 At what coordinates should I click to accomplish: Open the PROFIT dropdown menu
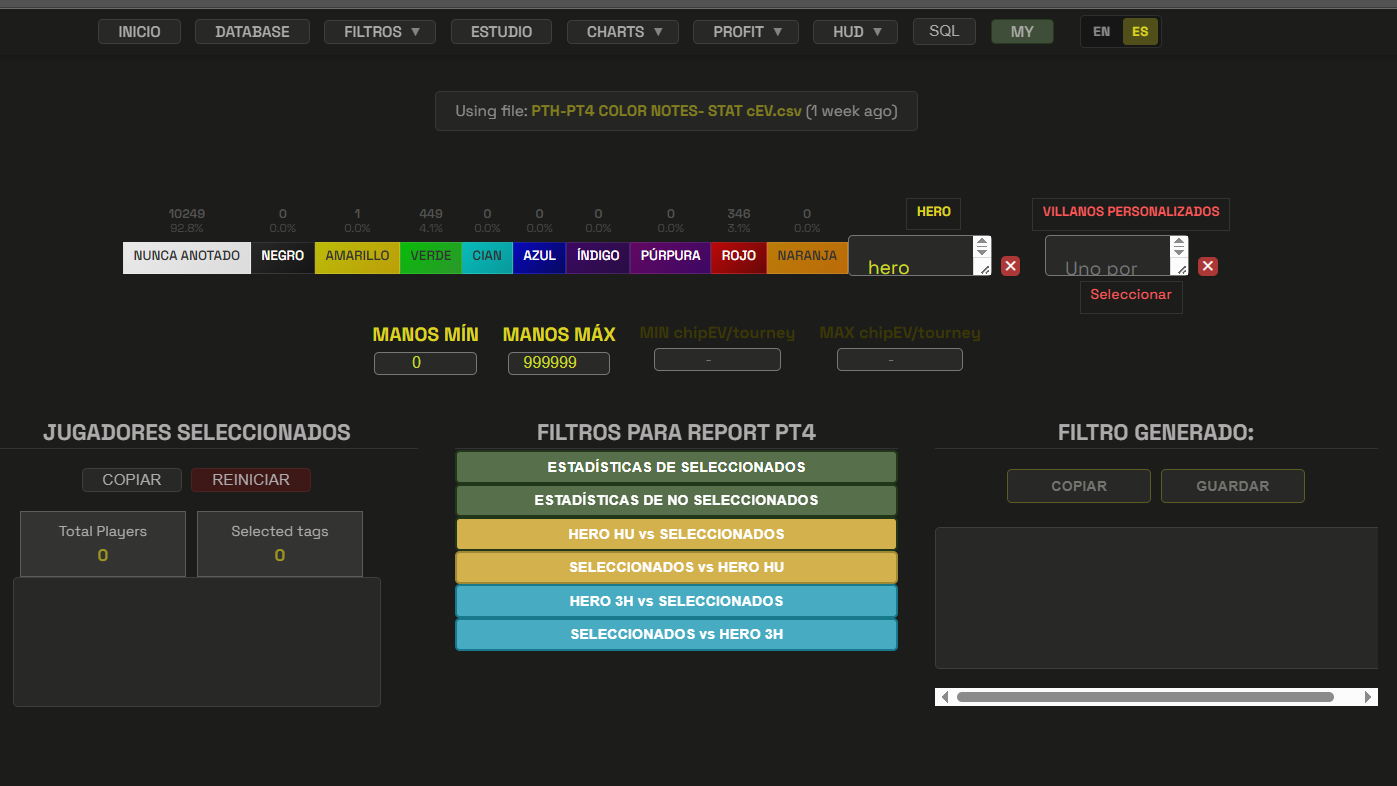745,32
